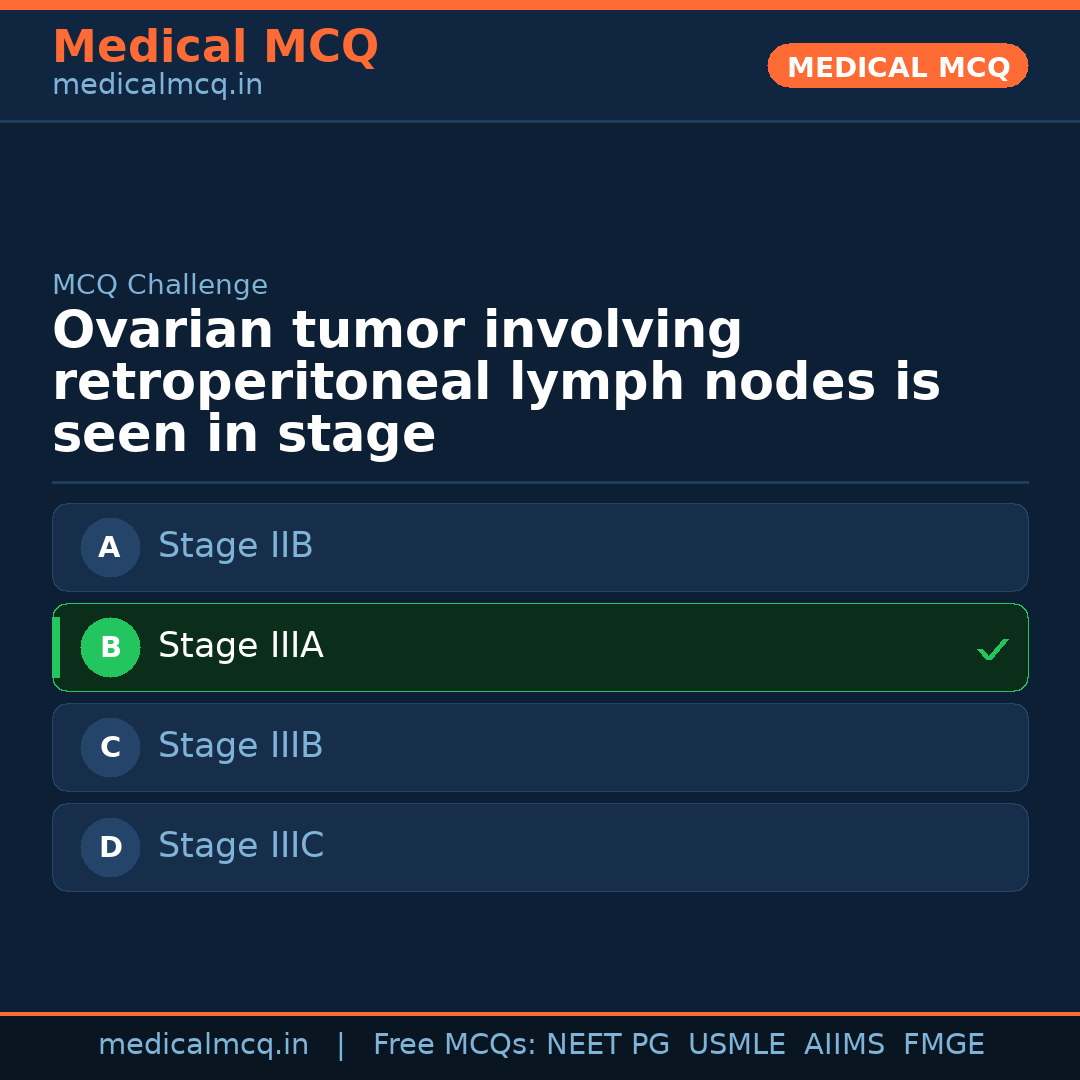Click the orange MEDICAL MCQ badge
The width and height of the screenshot is (1080, 1080).
(x=897, y=66)
